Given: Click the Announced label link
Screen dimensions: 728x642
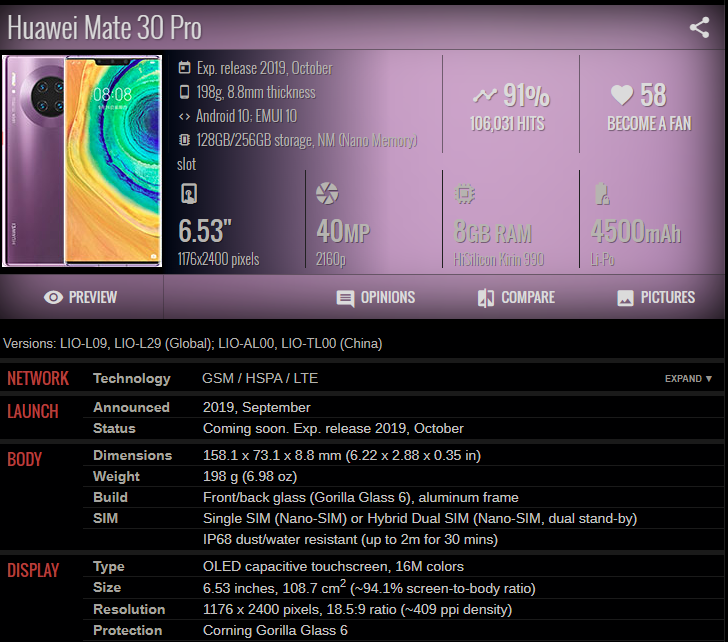Looking at the screenshot, I should [131, 407].
